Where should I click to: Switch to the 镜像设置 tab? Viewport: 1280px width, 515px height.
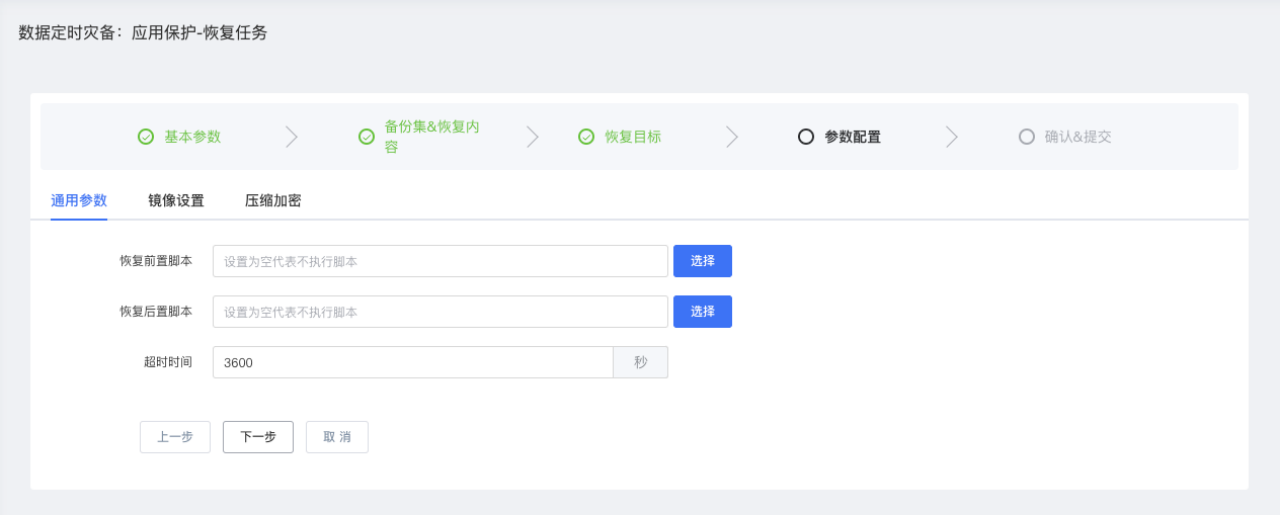click(x=176, y=200)
